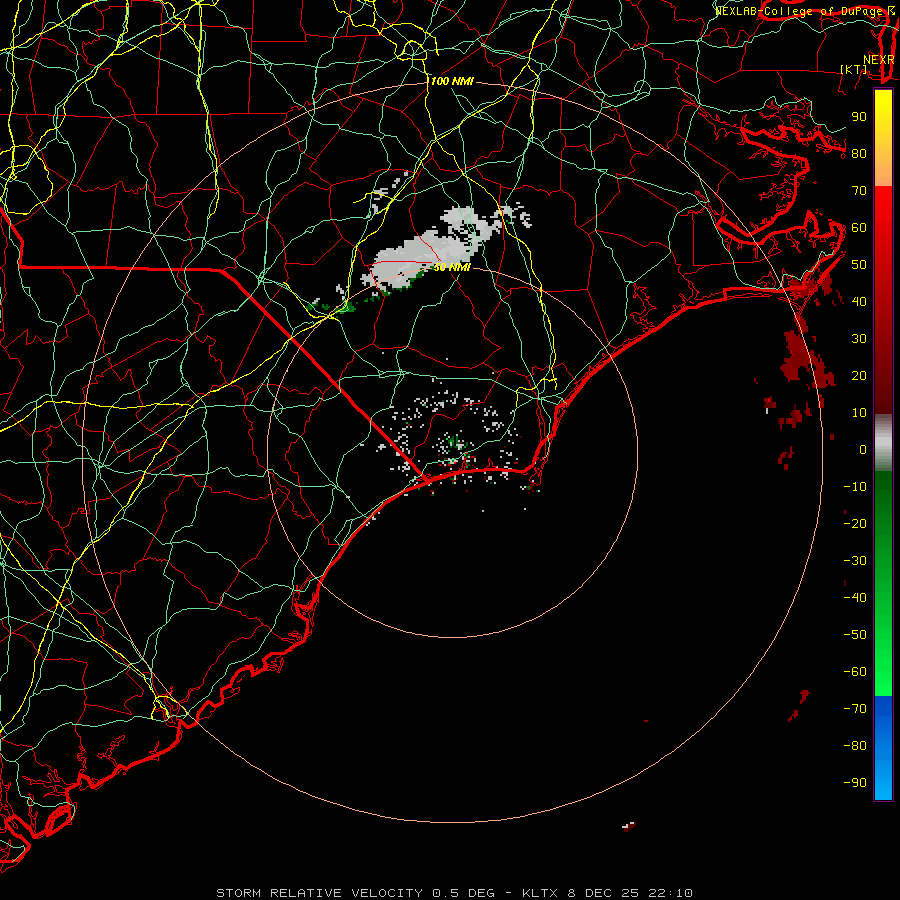Click the [KT] units label

coord(854,69)
